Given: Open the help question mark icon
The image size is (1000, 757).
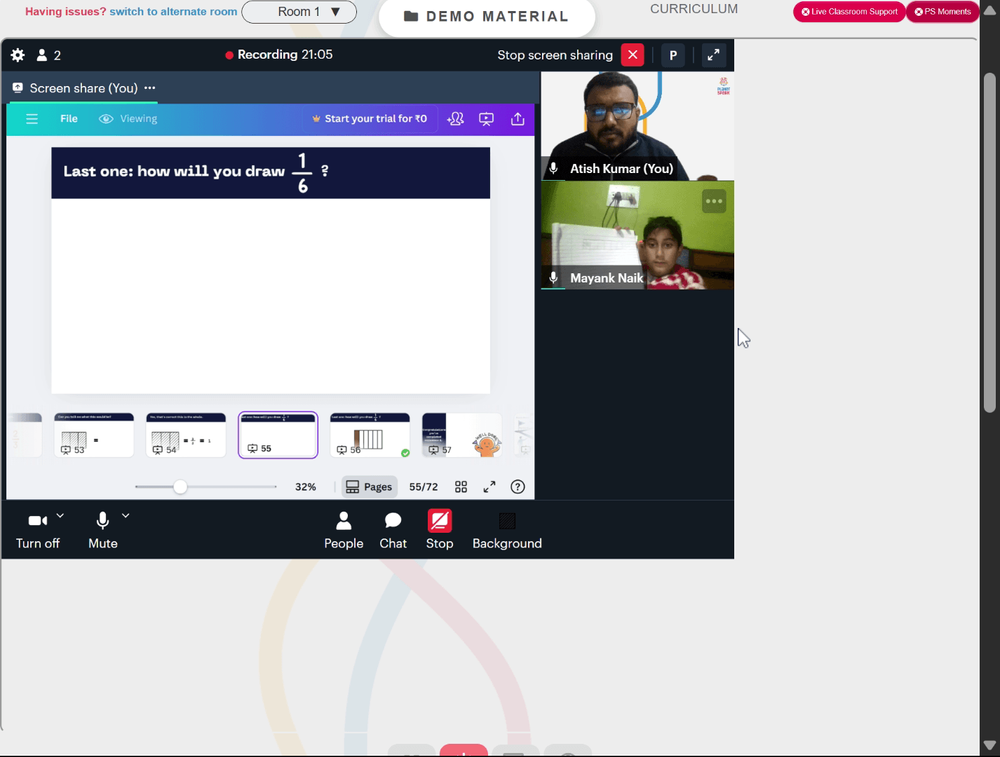Looking at the screenshot, I should click(x=518, y=487).
